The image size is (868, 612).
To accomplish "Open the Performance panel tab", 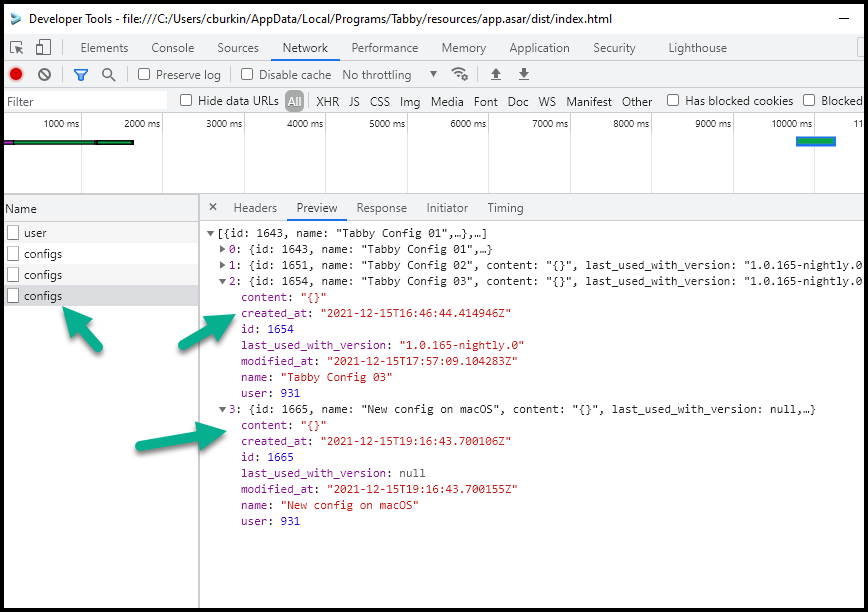I will point(385,48).
